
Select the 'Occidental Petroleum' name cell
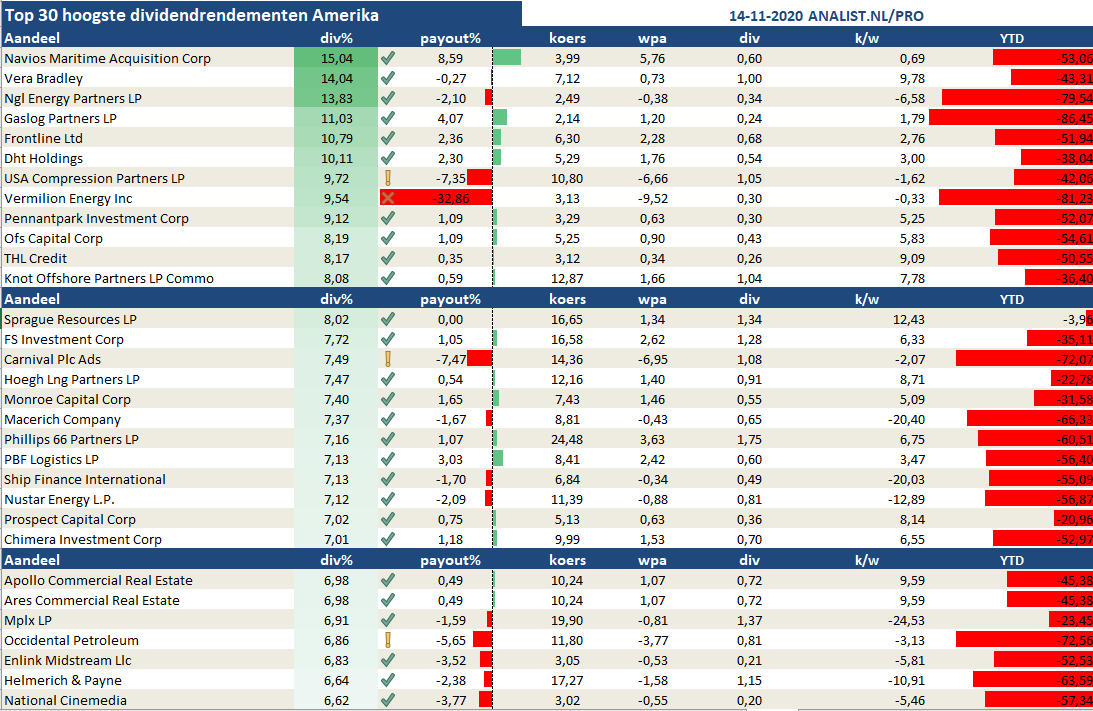[71, 641]
